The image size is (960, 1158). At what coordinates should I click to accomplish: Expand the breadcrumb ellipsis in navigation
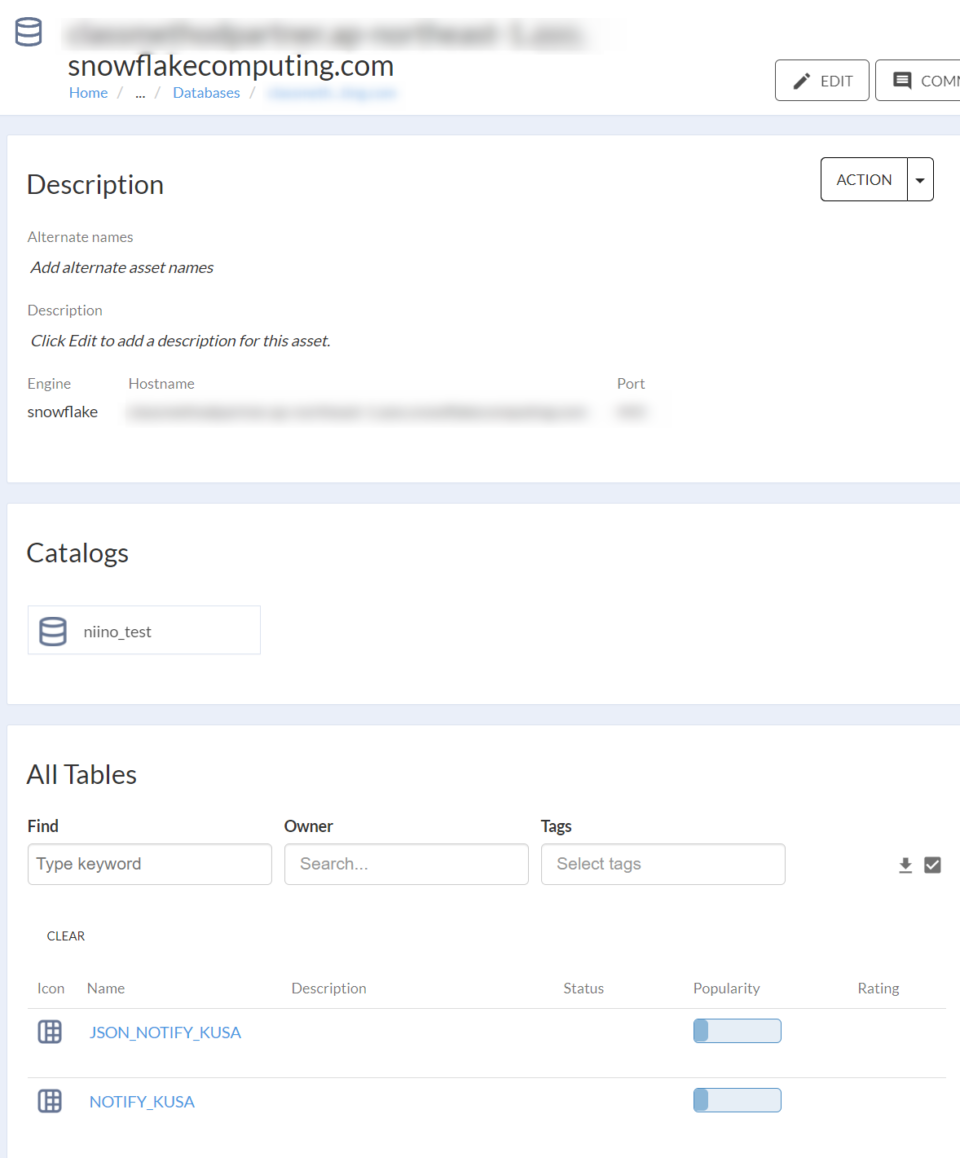(140, 92)
